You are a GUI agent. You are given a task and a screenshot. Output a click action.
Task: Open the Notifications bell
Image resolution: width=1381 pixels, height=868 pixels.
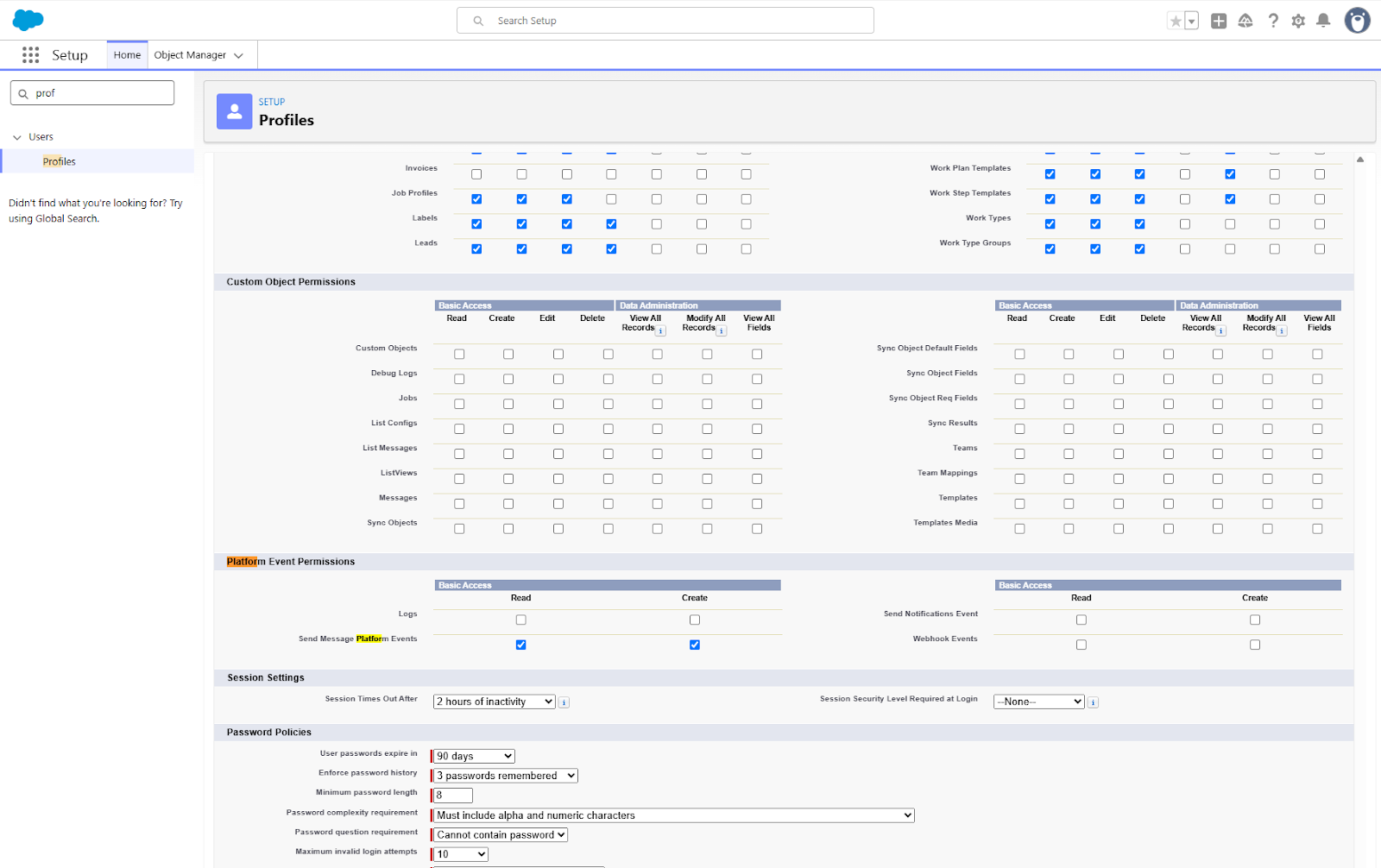pos(1322,22)
